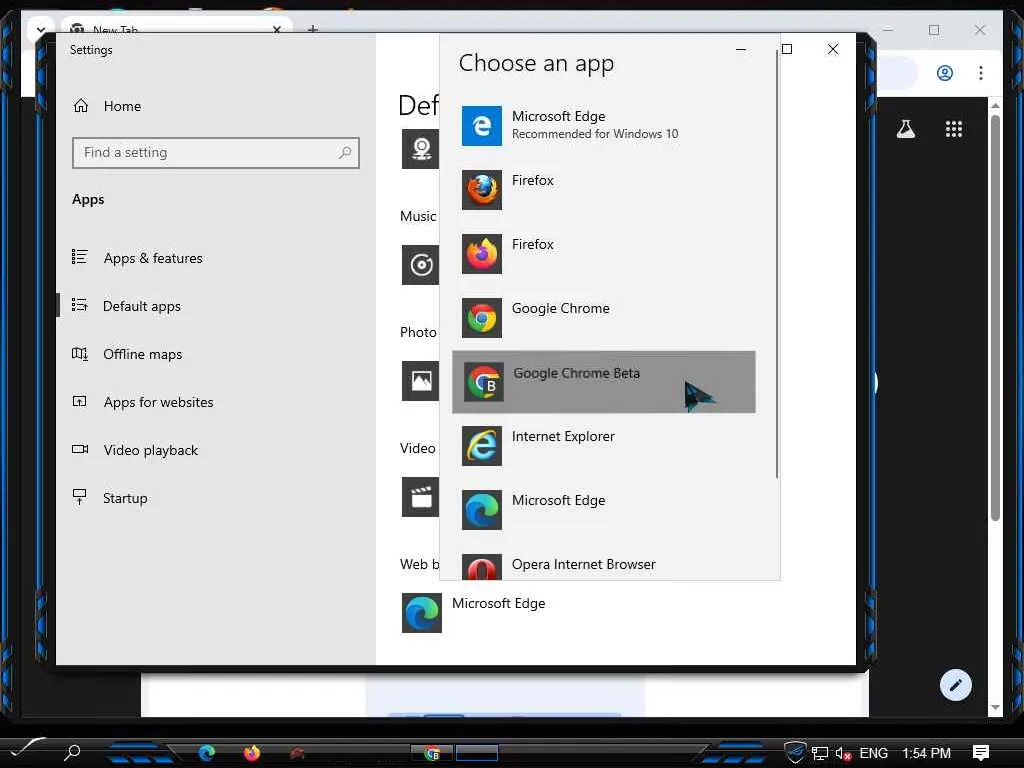1024x768 pixels.
Task: Click the Music player default app icon
Action: coord(421,264)
